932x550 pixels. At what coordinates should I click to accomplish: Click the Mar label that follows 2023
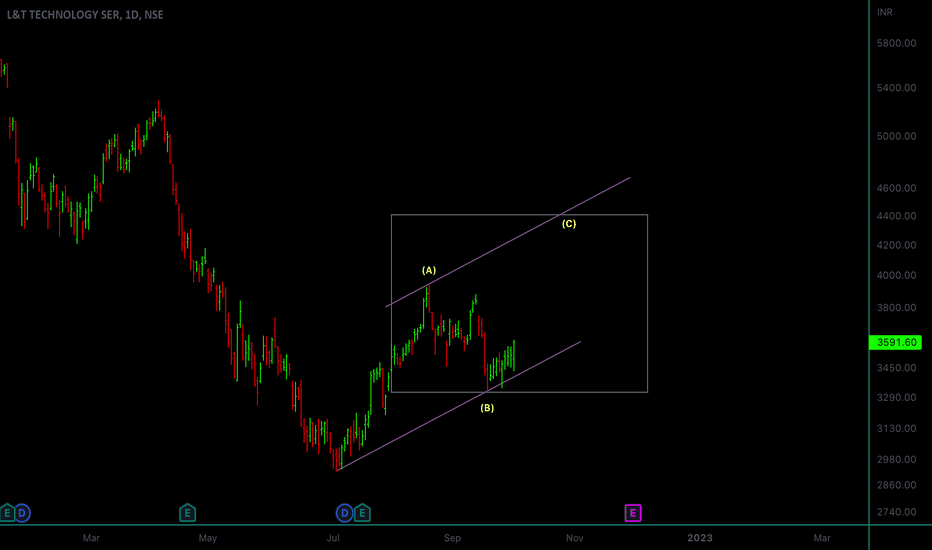point(822,538)
